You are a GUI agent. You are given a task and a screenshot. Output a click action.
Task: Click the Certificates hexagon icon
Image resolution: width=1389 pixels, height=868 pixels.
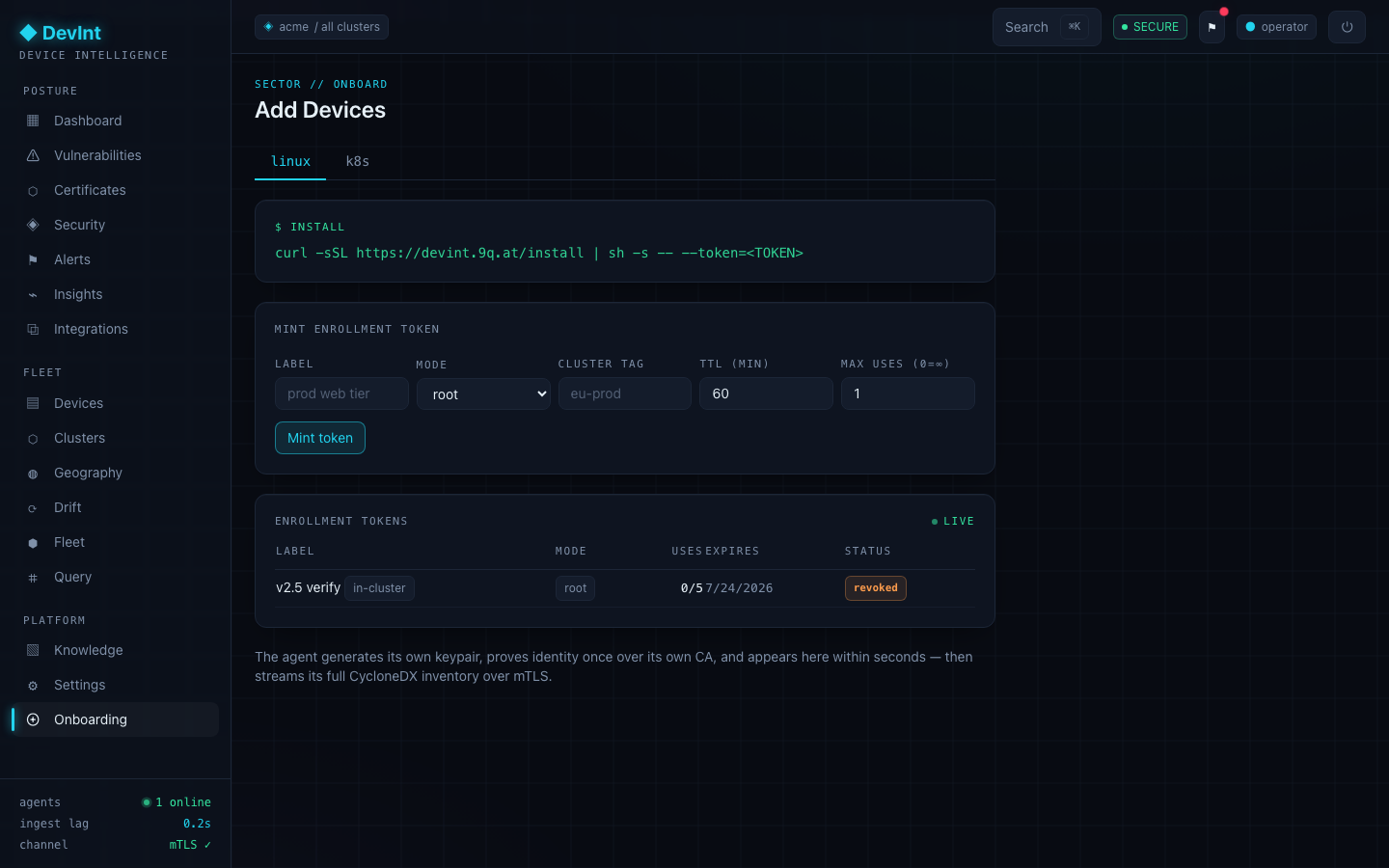tap(33, 191)
